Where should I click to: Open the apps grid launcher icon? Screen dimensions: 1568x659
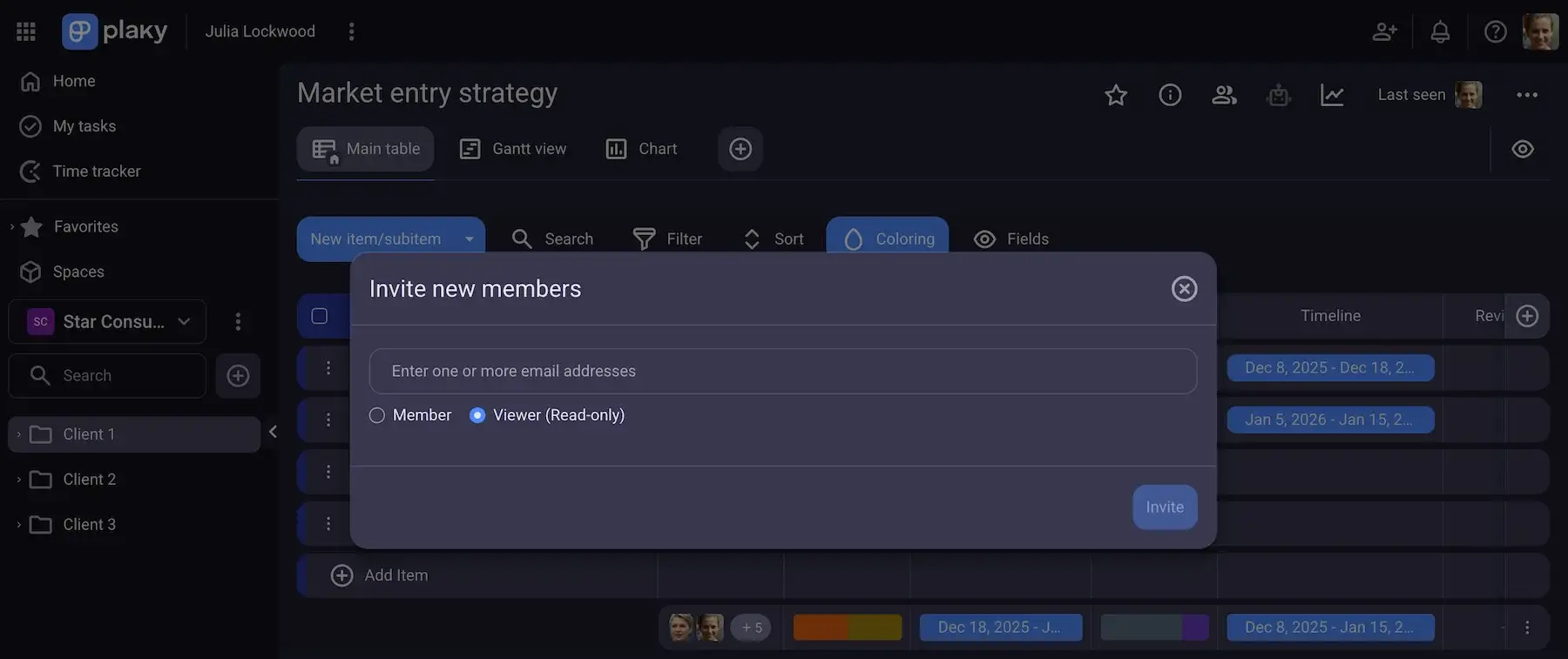click(26, 31)
